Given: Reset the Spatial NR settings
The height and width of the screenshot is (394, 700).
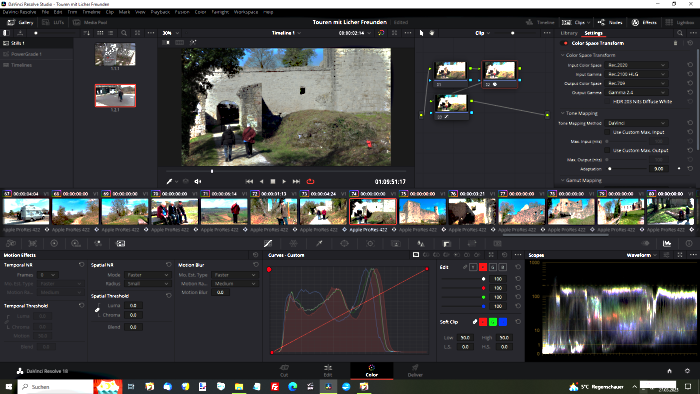Looking at the screenshot, I should [x=168, y=265].
